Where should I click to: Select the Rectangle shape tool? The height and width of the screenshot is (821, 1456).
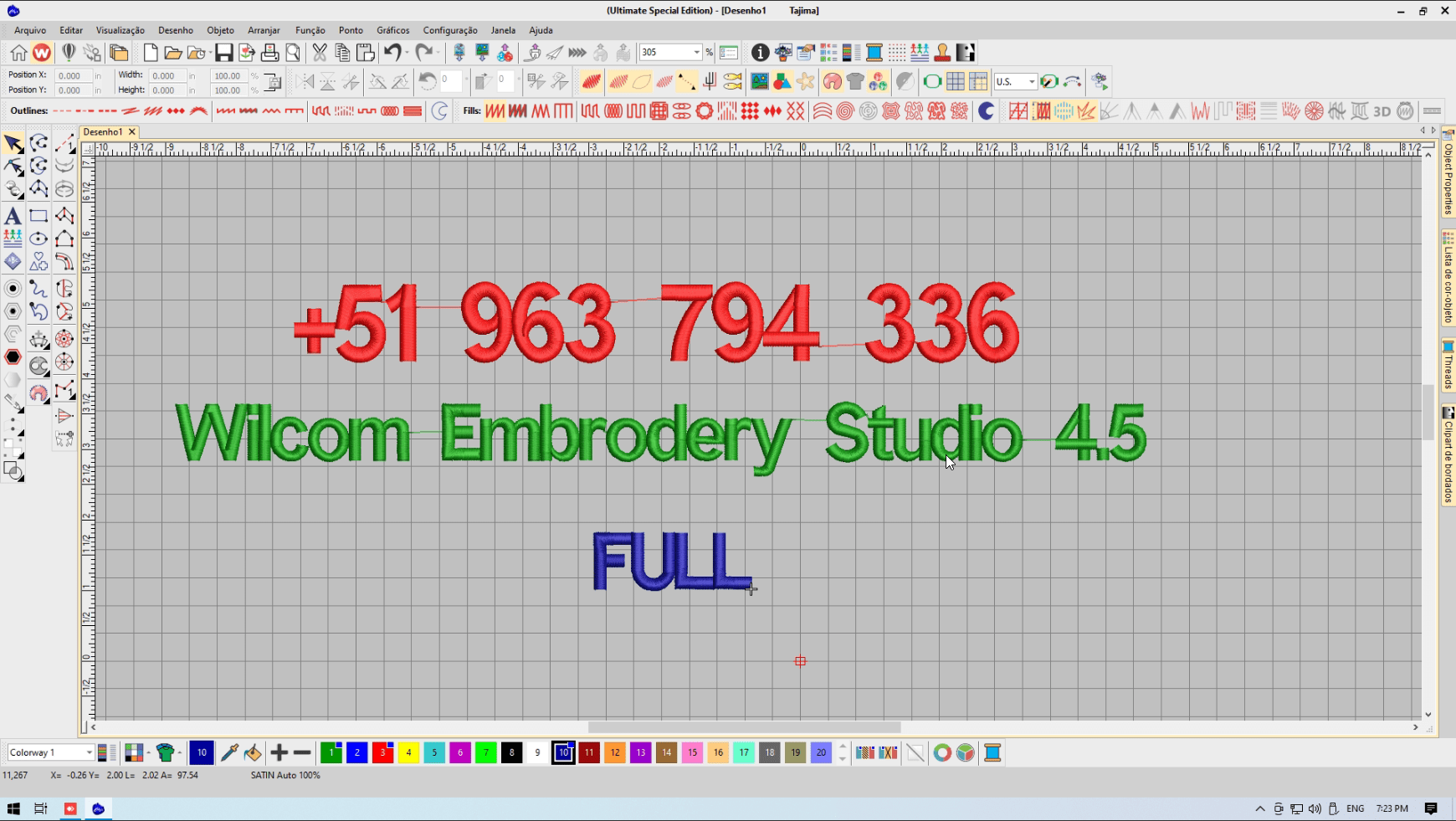coord(38,216)
